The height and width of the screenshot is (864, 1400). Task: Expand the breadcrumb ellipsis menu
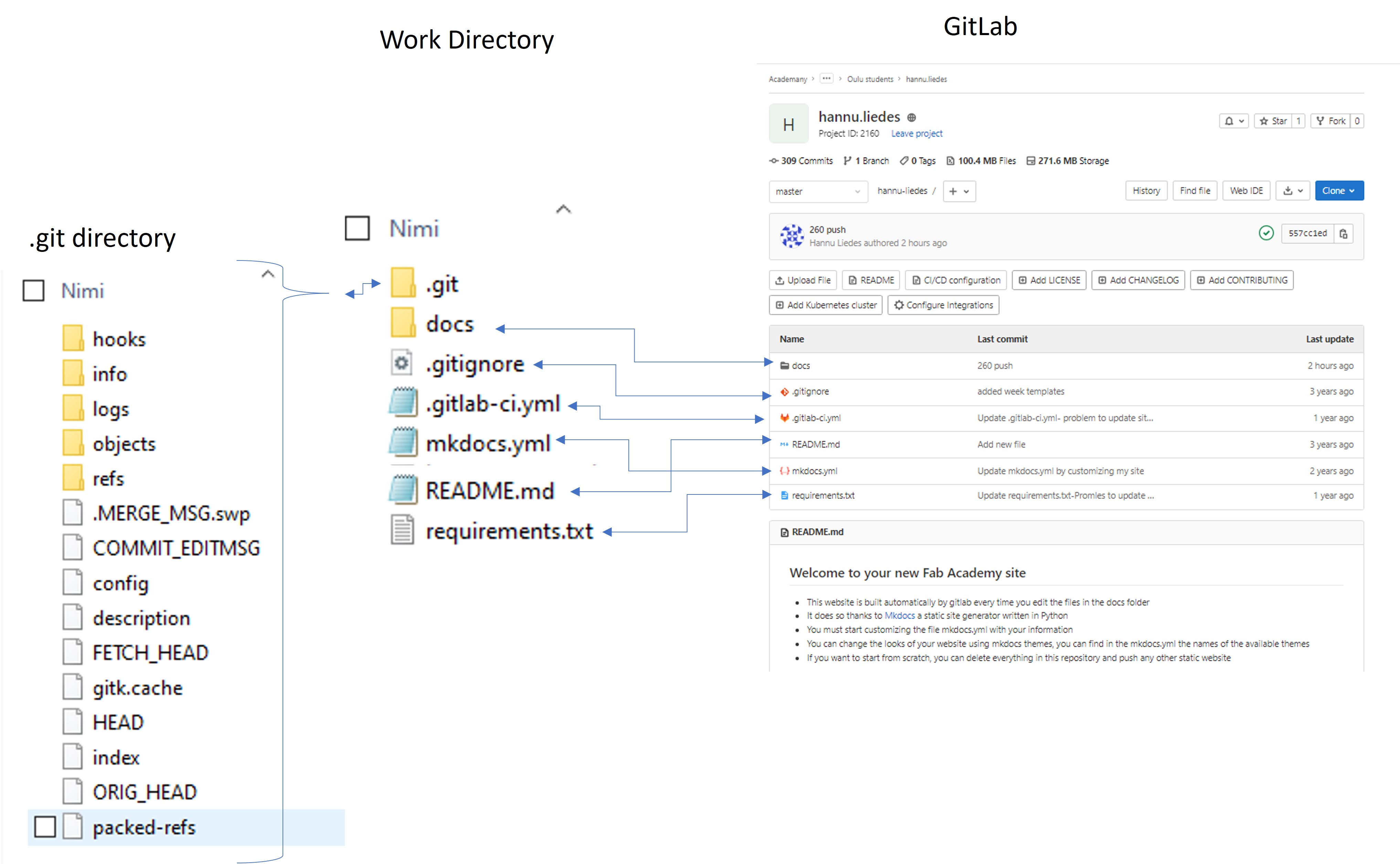826,78
